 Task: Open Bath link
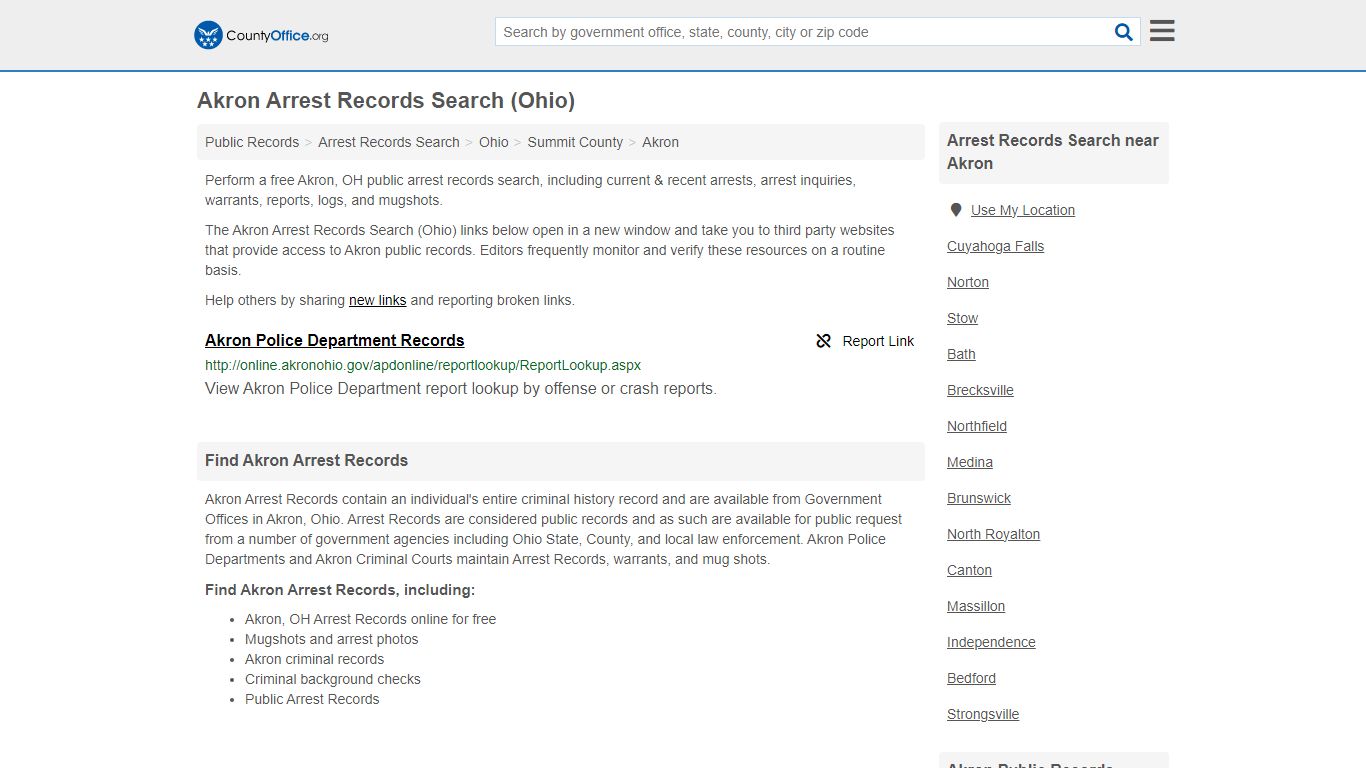pos(961,354)
